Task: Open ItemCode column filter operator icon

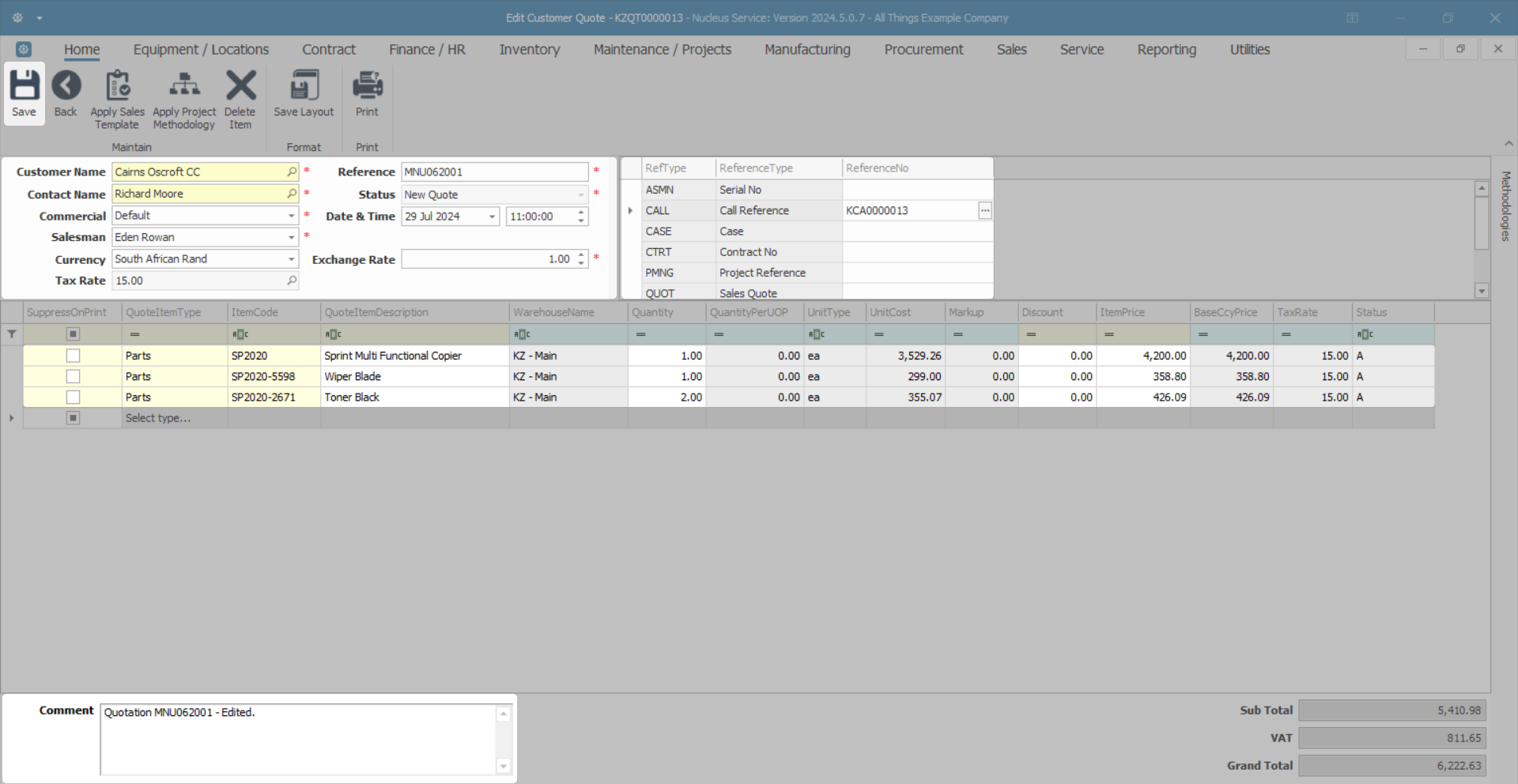Action: [x=240, y=334]
